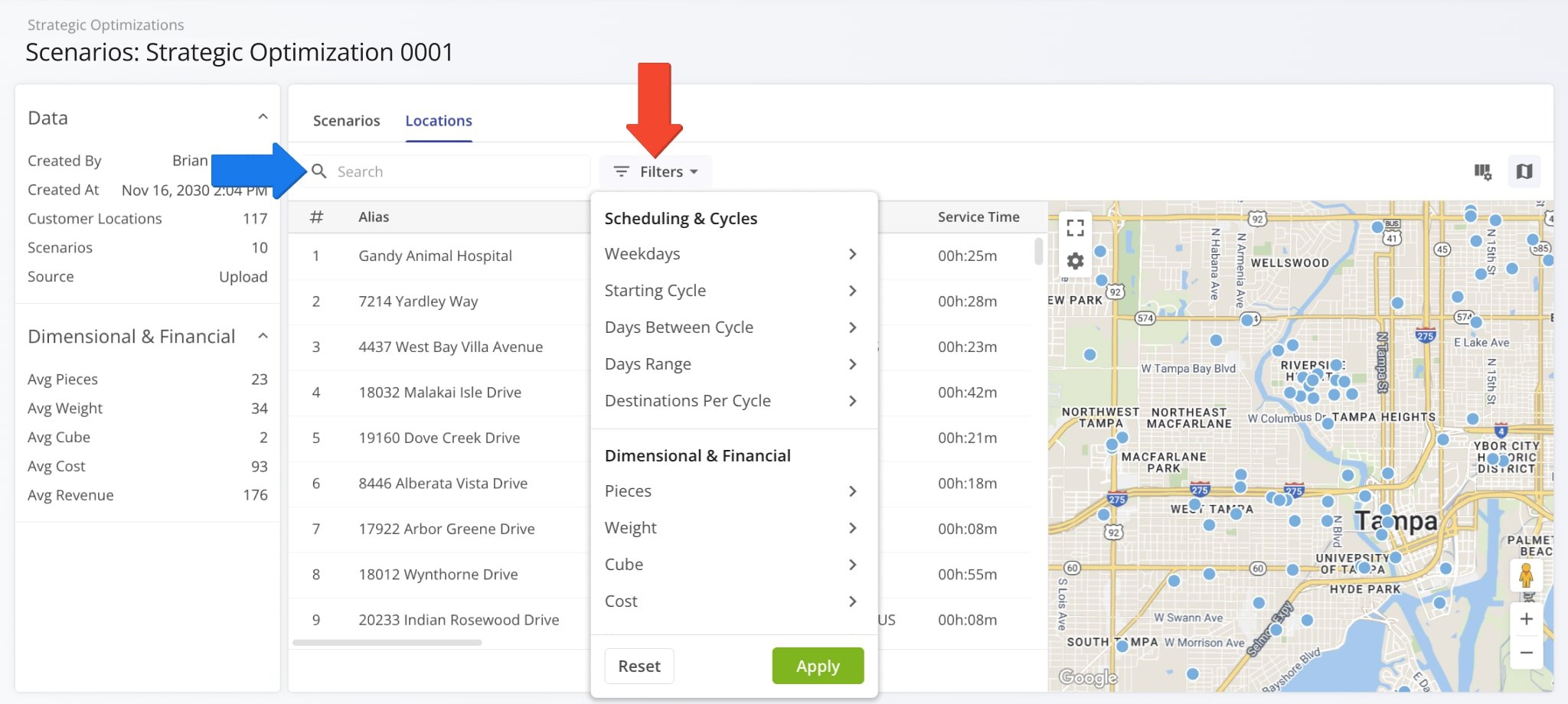This screenshot has height=704, width=1568.
Task: Reset all filters
Action: (639, 666)
